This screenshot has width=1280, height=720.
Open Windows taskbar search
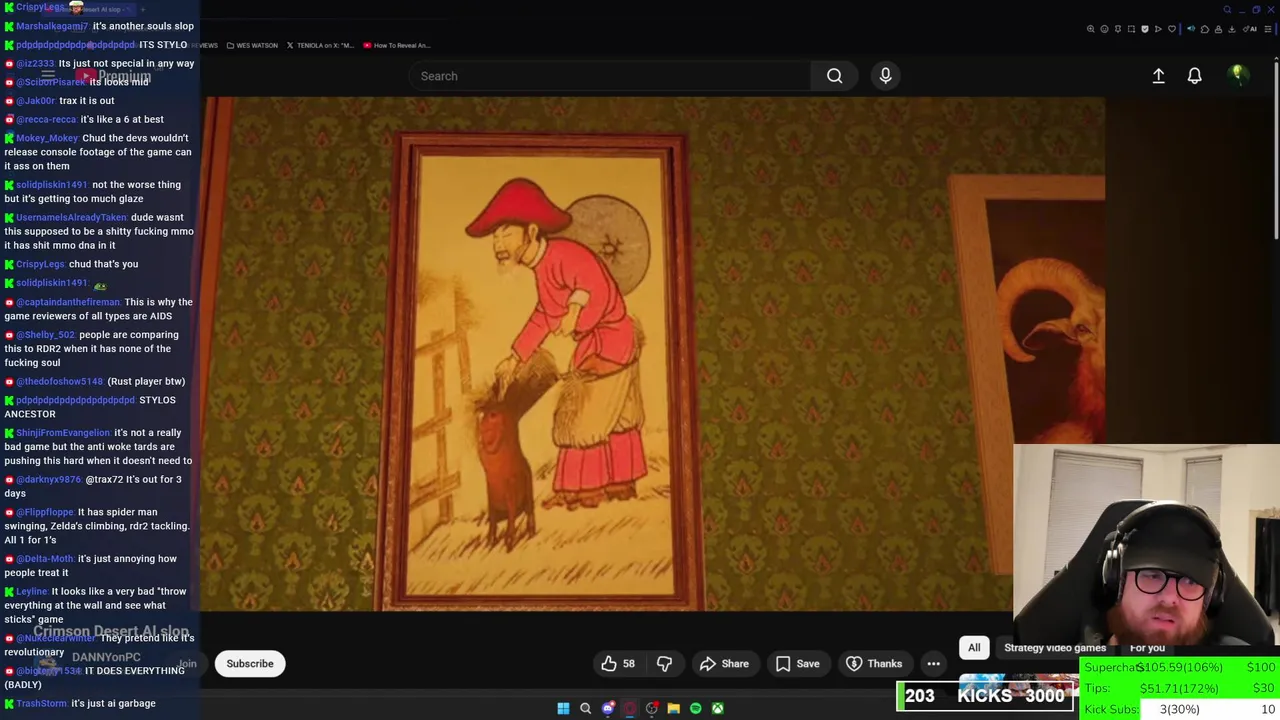585,708
